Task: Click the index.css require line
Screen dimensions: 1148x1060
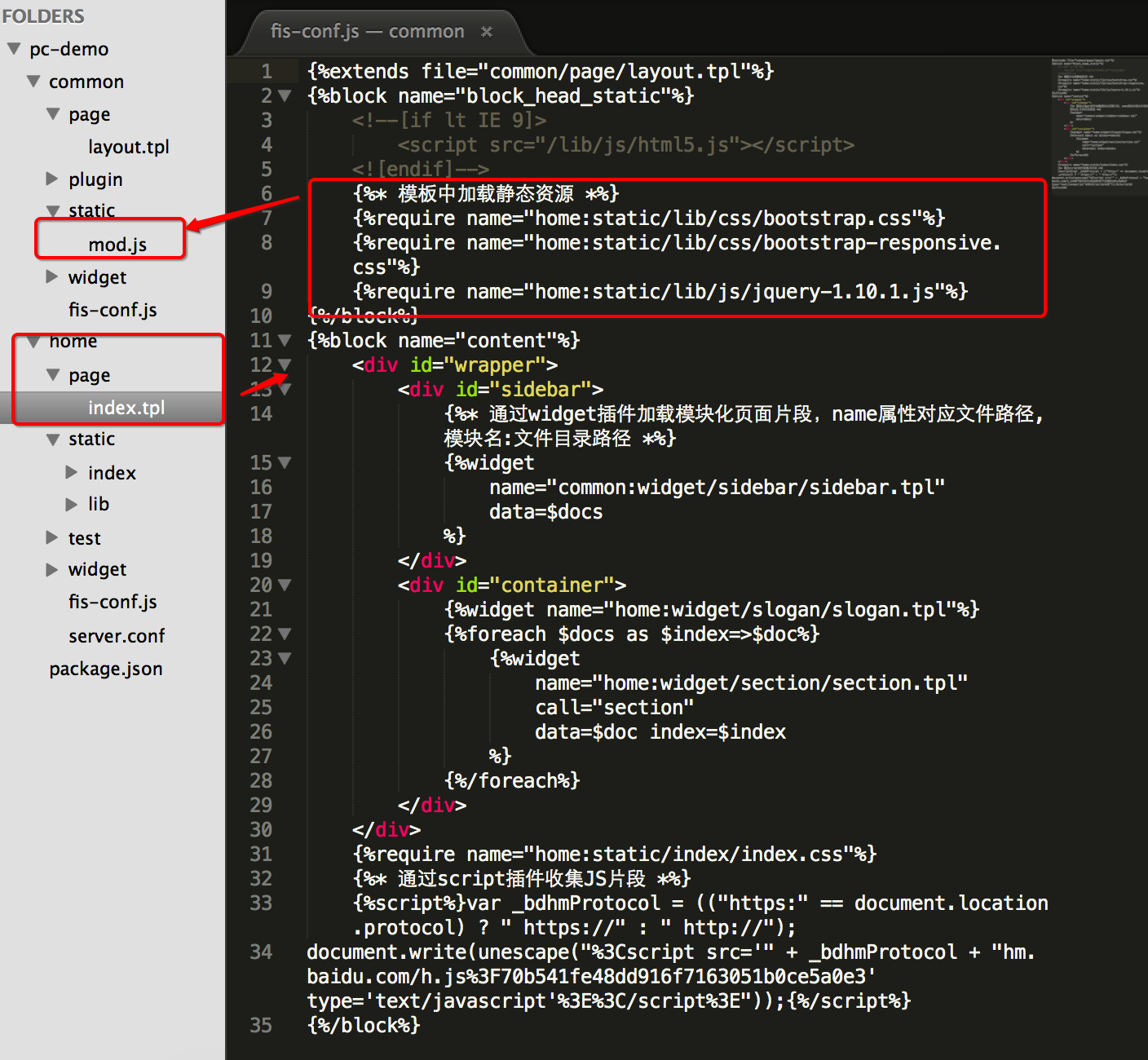Action: pyautogui.click(x=615, y=855)
